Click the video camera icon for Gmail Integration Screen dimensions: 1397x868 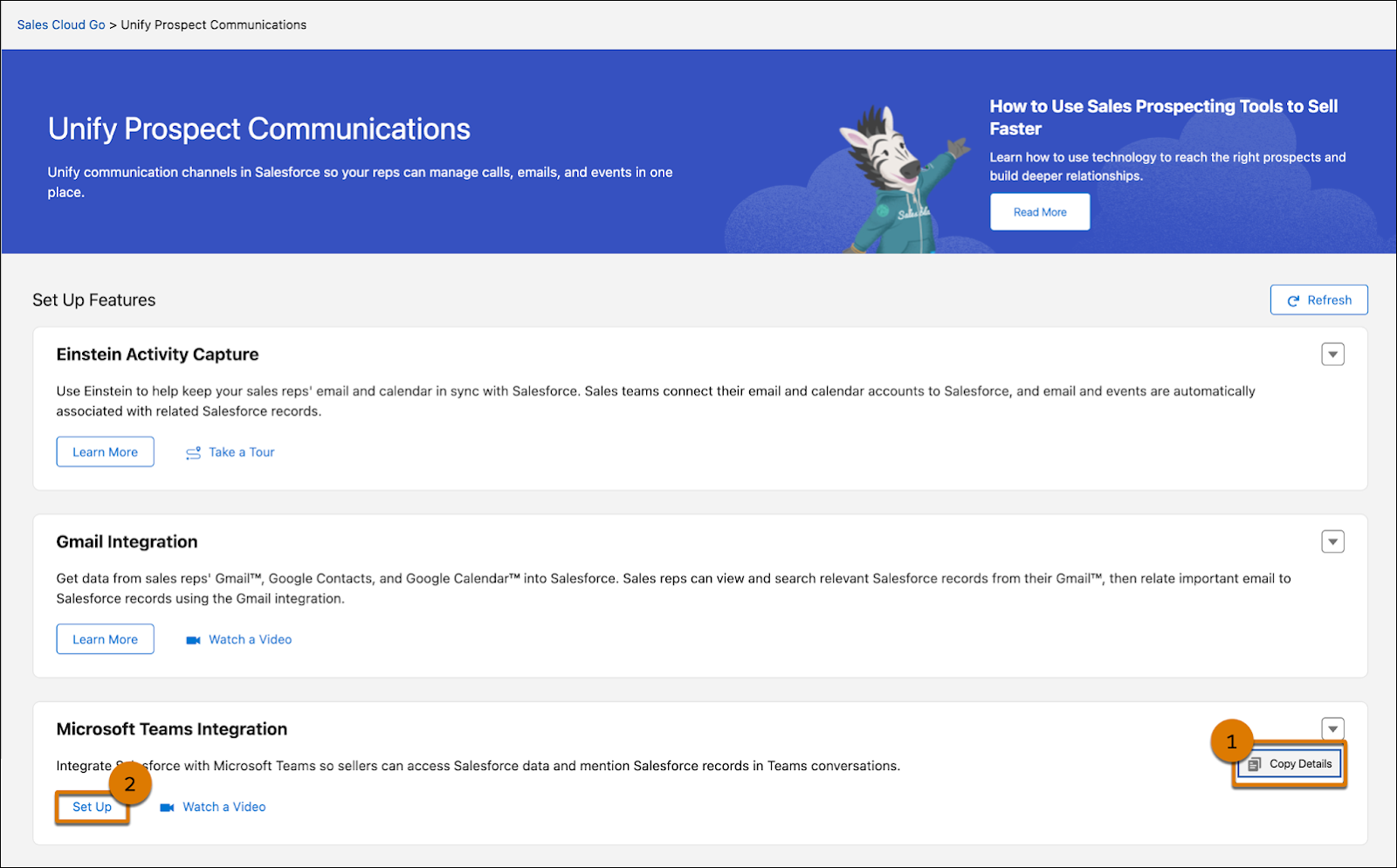click(x=192, y=639)
